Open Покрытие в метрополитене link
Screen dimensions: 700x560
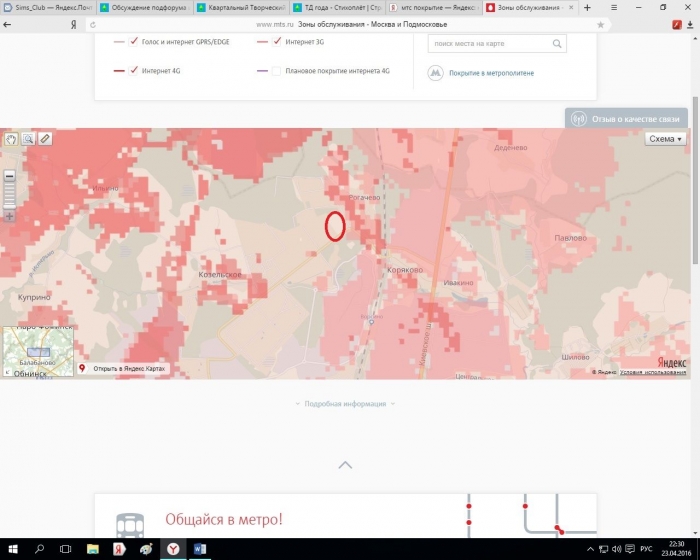pos(491,73)
